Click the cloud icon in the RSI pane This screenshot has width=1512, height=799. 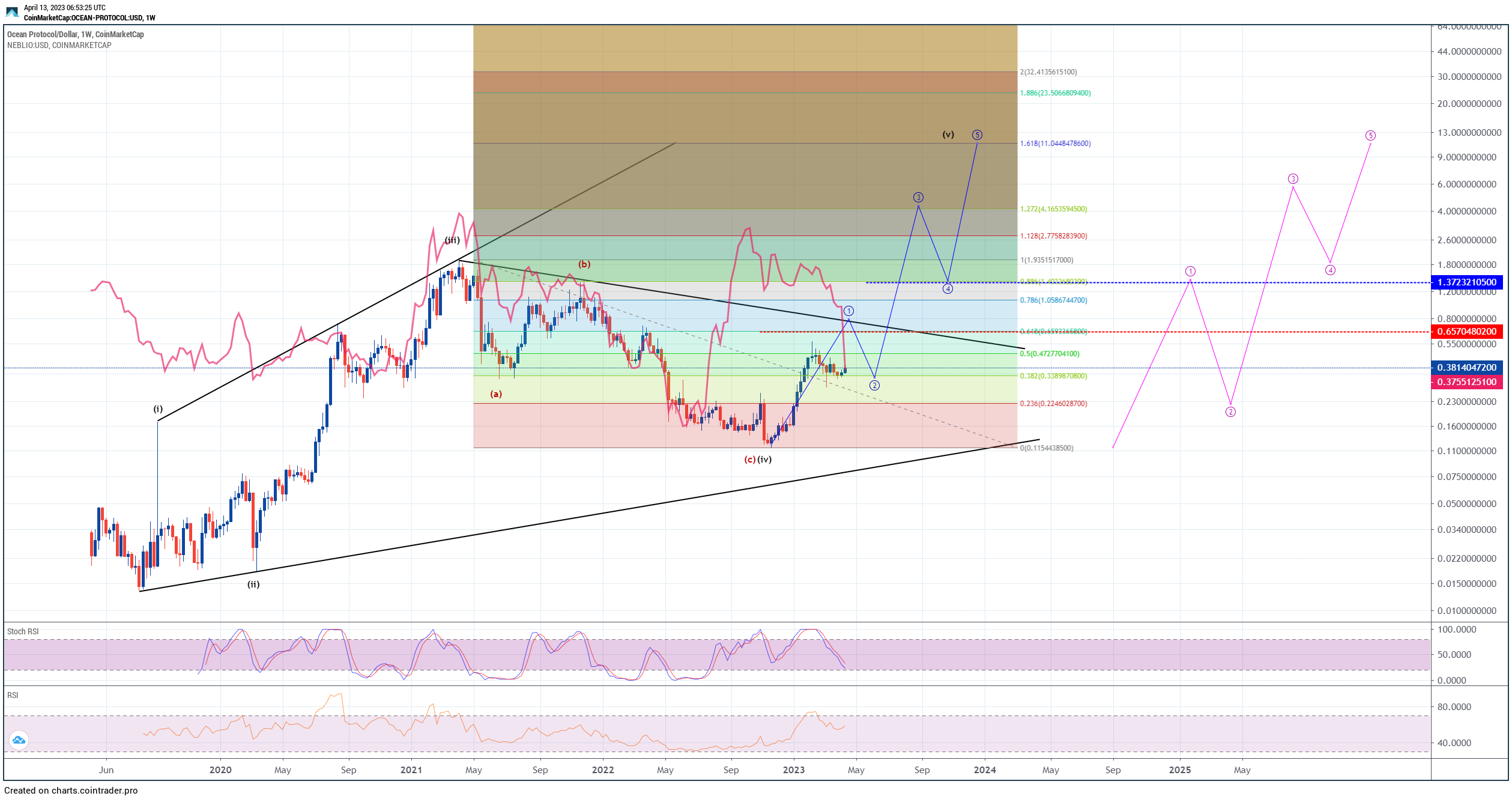click(19, 740)
